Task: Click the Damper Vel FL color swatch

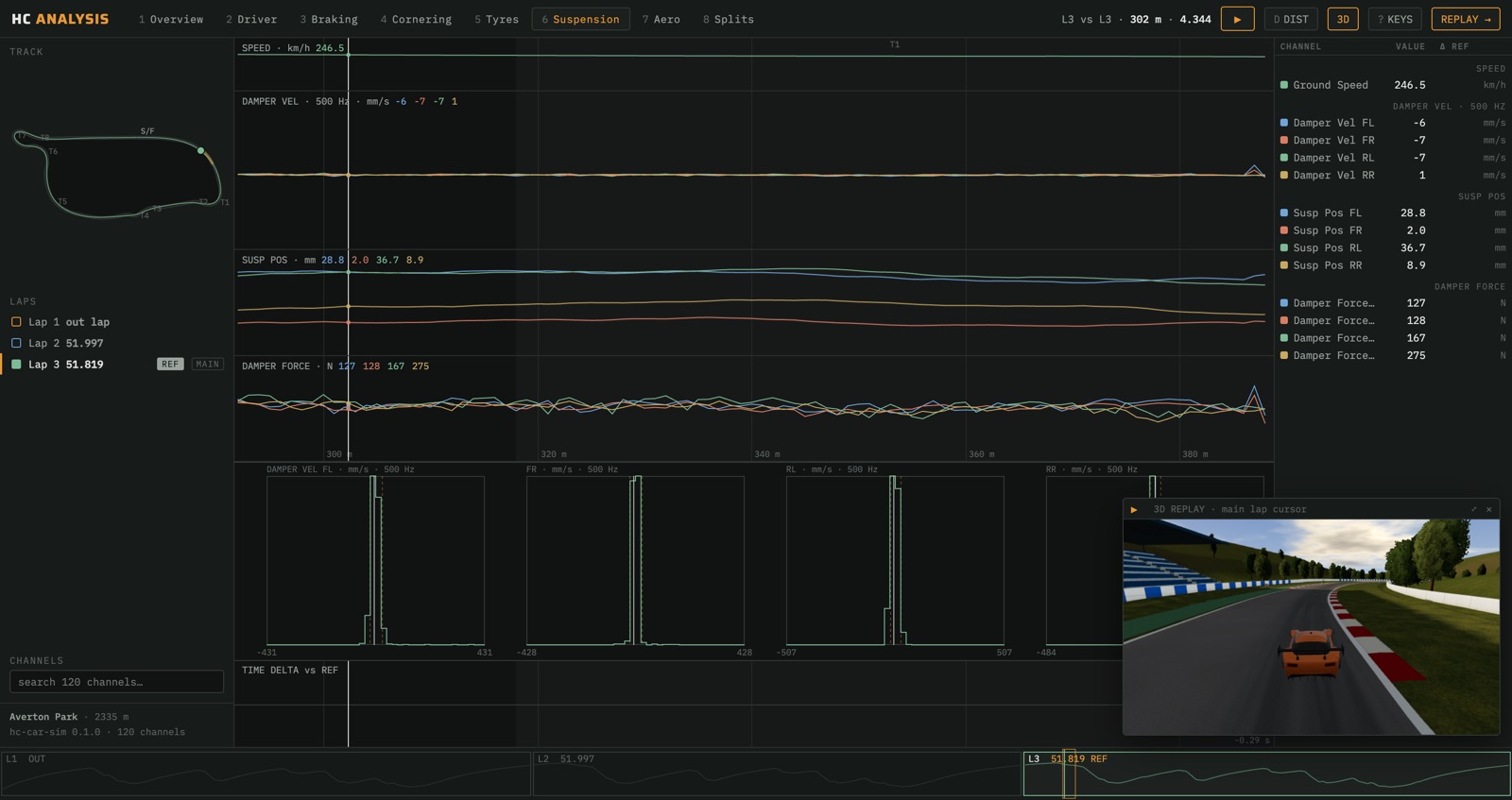Action: 1284,123
